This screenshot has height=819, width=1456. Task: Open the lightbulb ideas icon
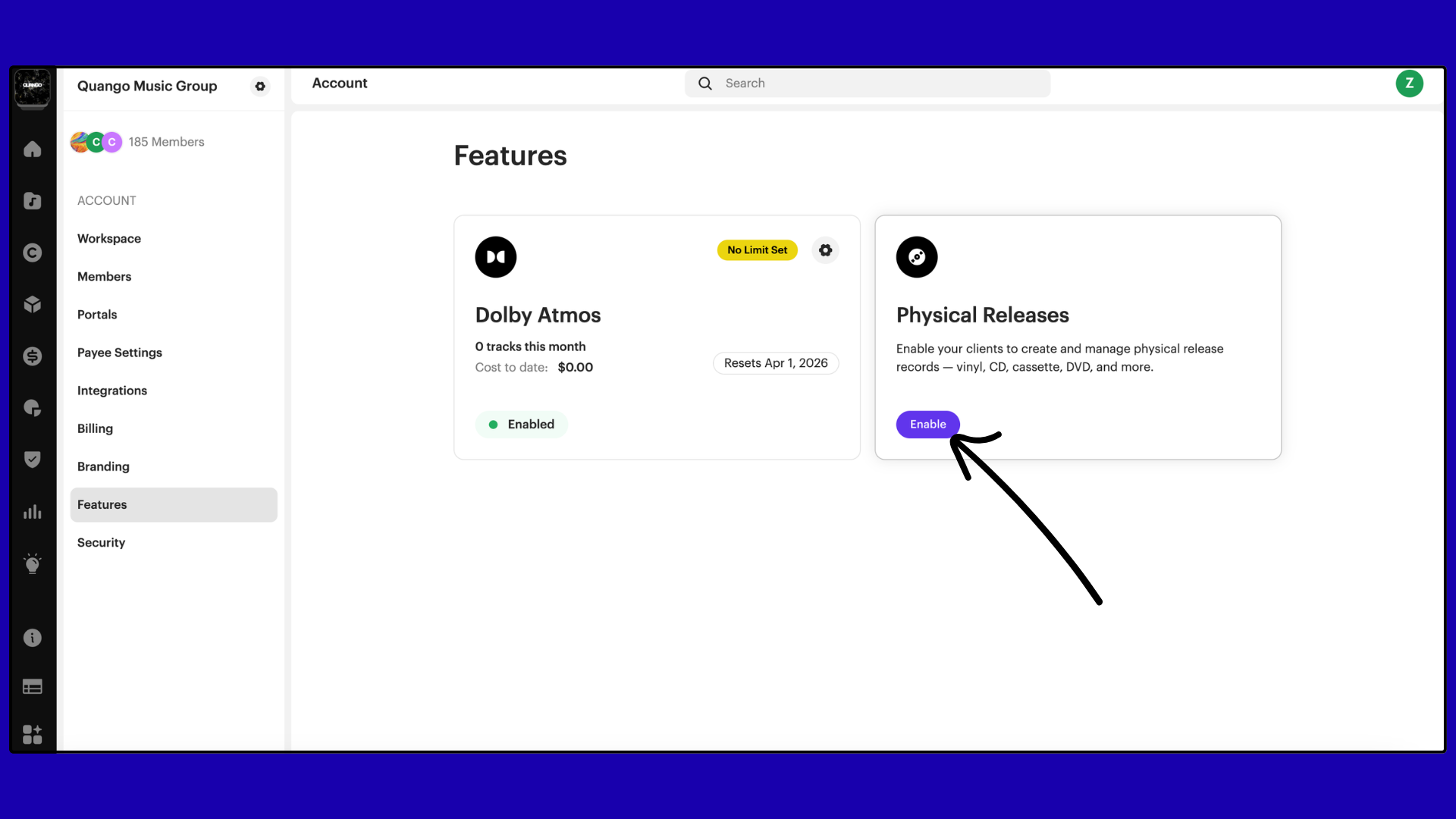coord(32,563)
